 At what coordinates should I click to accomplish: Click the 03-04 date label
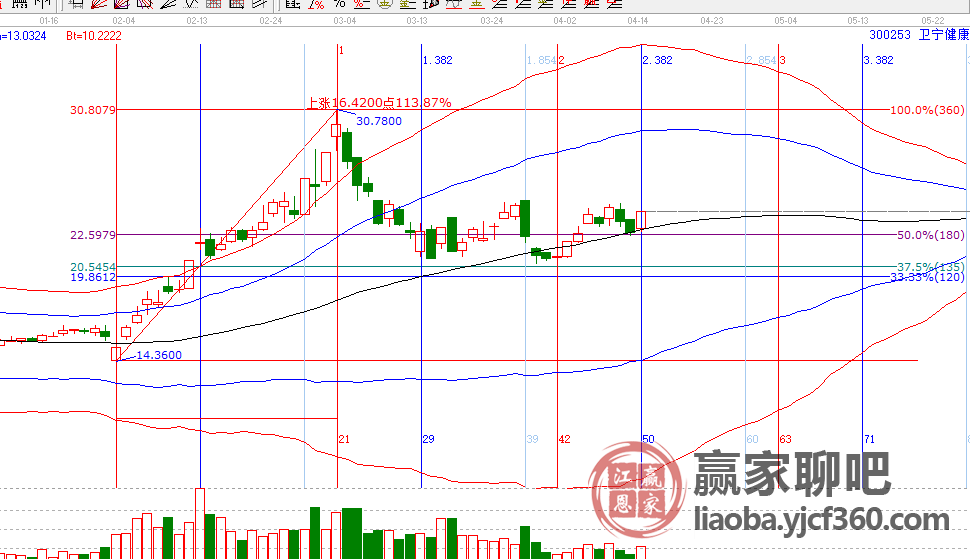345,20
